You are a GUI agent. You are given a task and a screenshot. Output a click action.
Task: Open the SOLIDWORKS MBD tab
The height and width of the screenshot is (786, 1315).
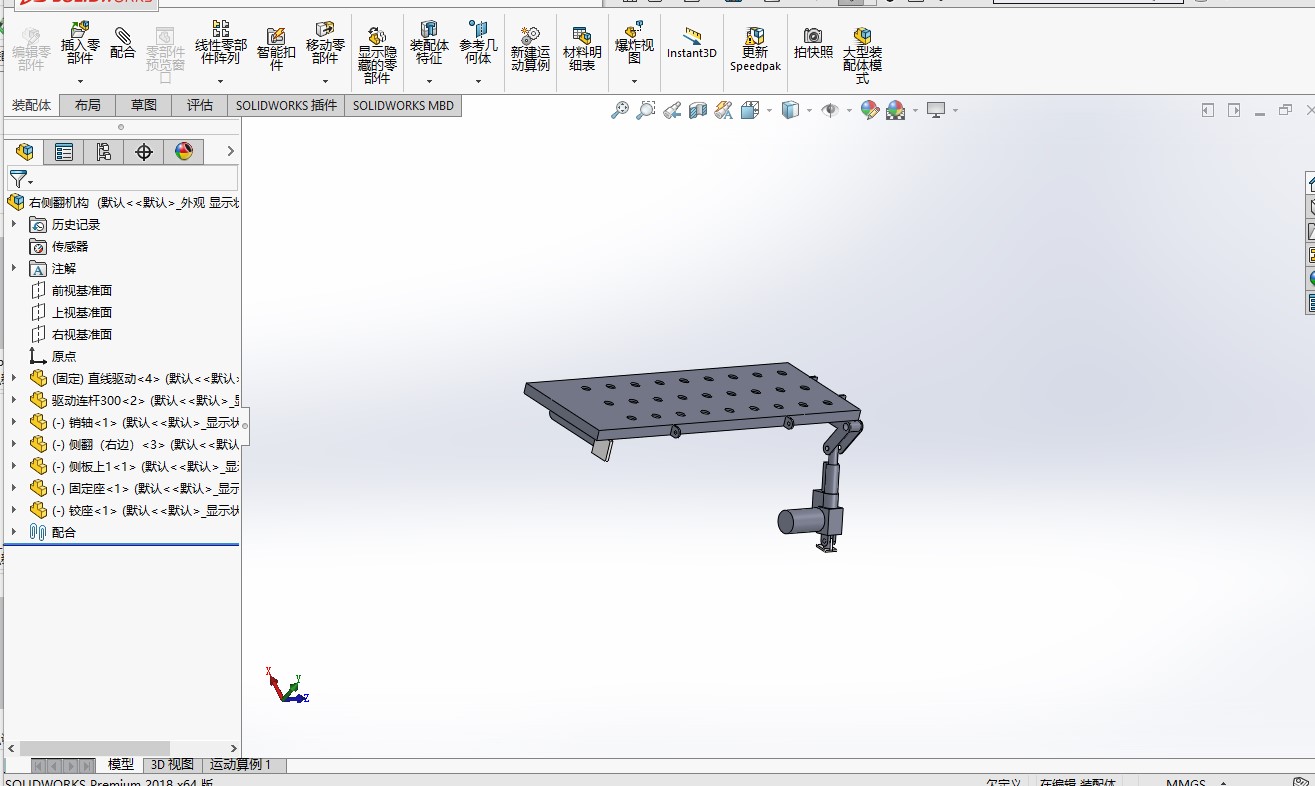(403, 105)
